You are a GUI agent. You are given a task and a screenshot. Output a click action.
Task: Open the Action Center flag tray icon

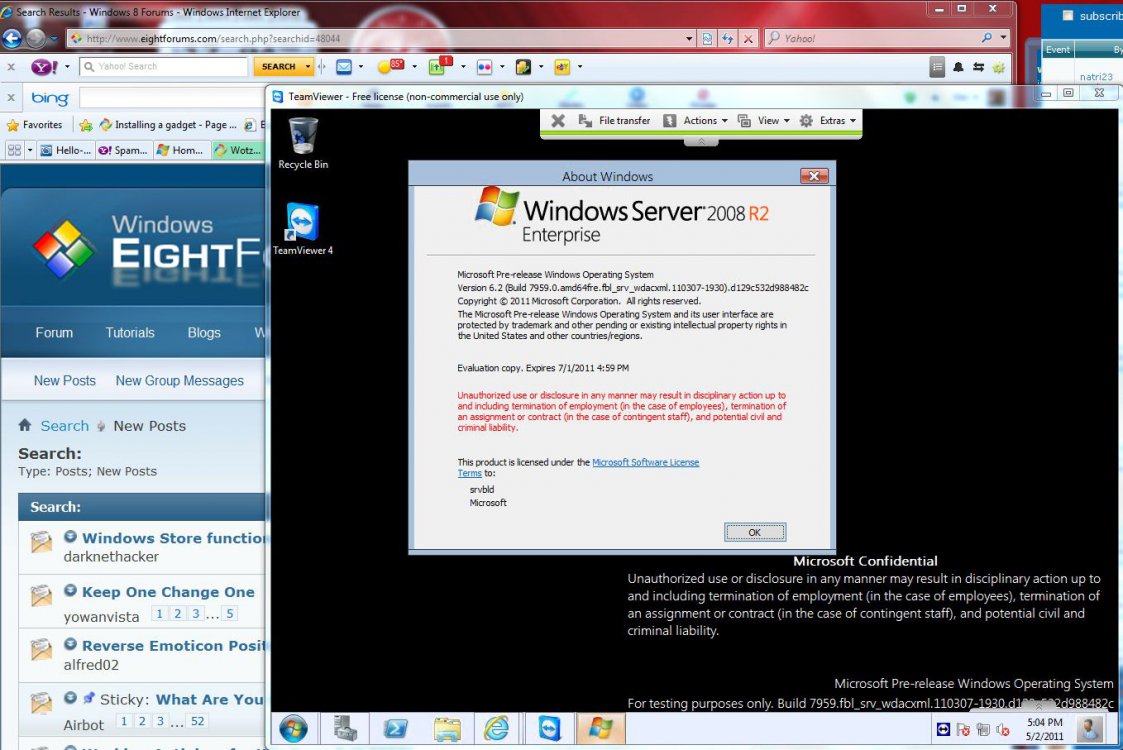pyautogui.click(x=963, y=730)
